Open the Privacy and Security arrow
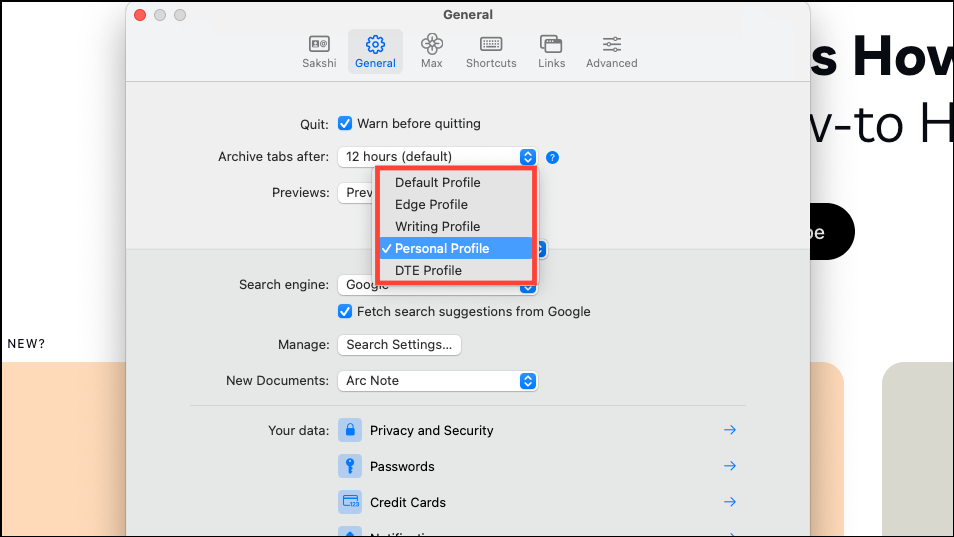Screen dimensions: 954x537 click(730, 430)
